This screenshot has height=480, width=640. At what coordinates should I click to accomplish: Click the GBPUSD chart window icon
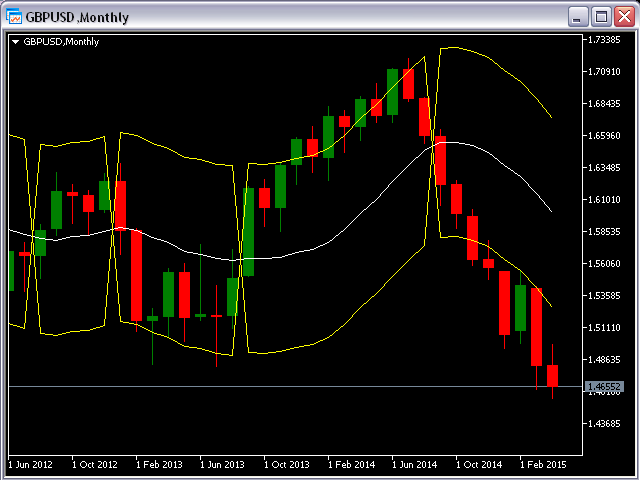pos(13,16)
